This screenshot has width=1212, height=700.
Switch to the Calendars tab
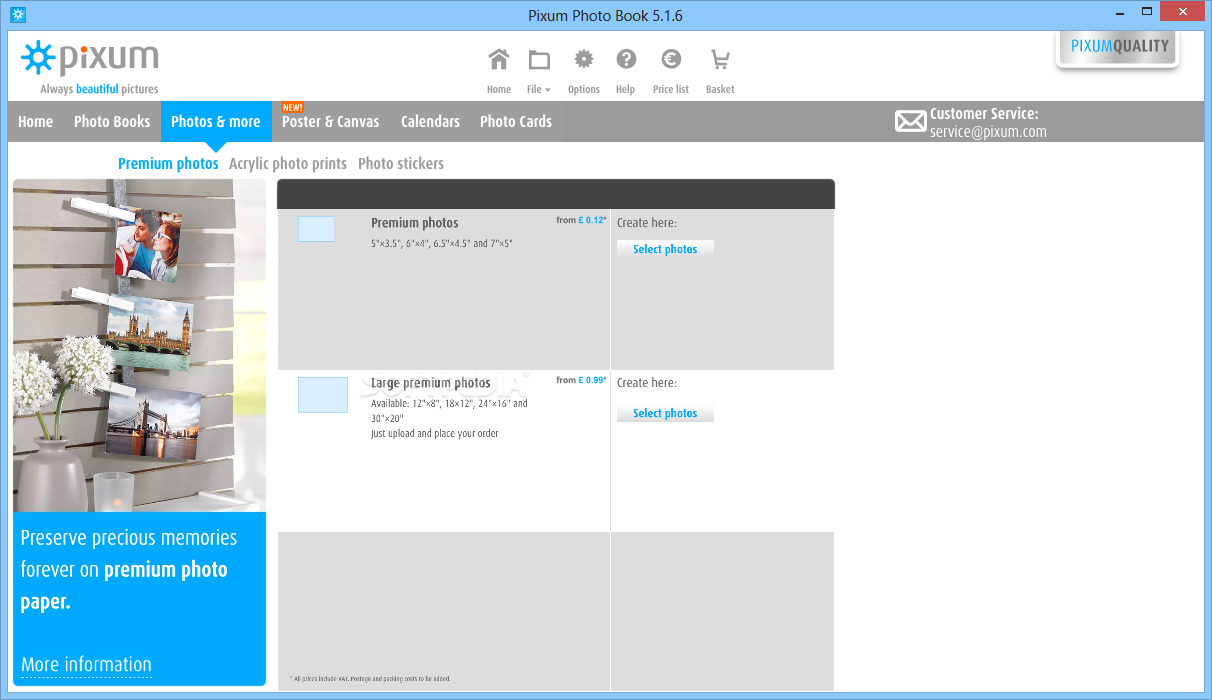[x=430, y=121]
